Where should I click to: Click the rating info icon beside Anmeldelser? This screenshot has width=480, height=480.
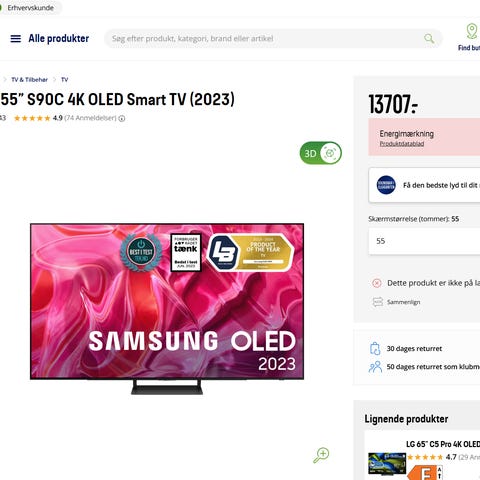(122, 118)
